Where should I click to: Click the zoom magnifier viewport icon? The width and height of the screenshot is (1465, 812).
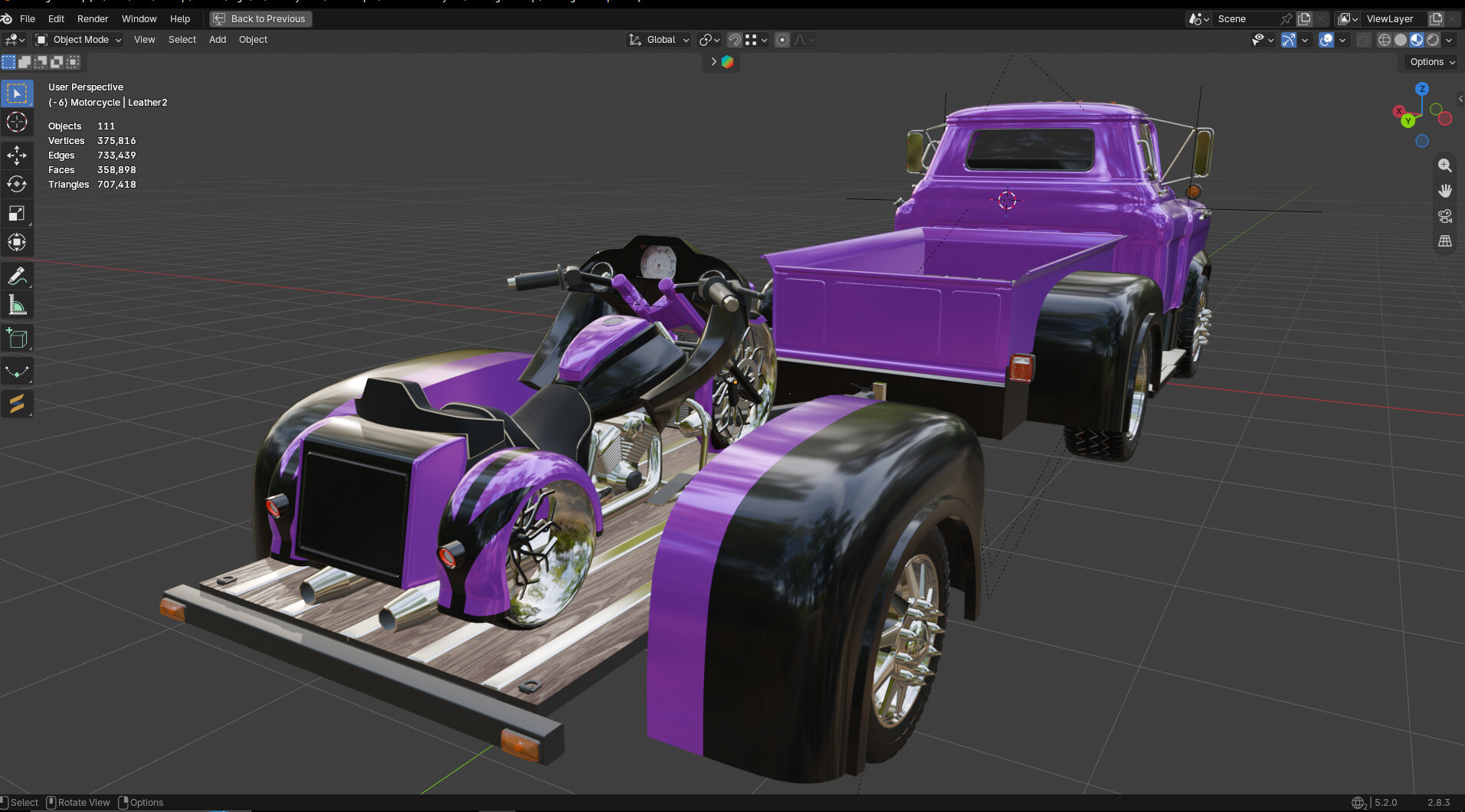(1445, 165)
